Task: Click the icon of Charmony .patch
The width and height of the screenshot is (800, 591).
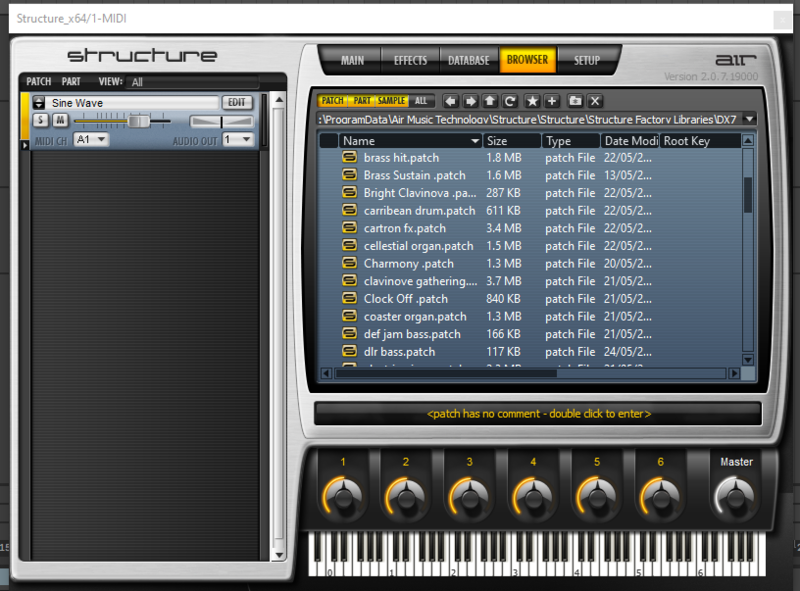Action: click(x=349, y=263)
